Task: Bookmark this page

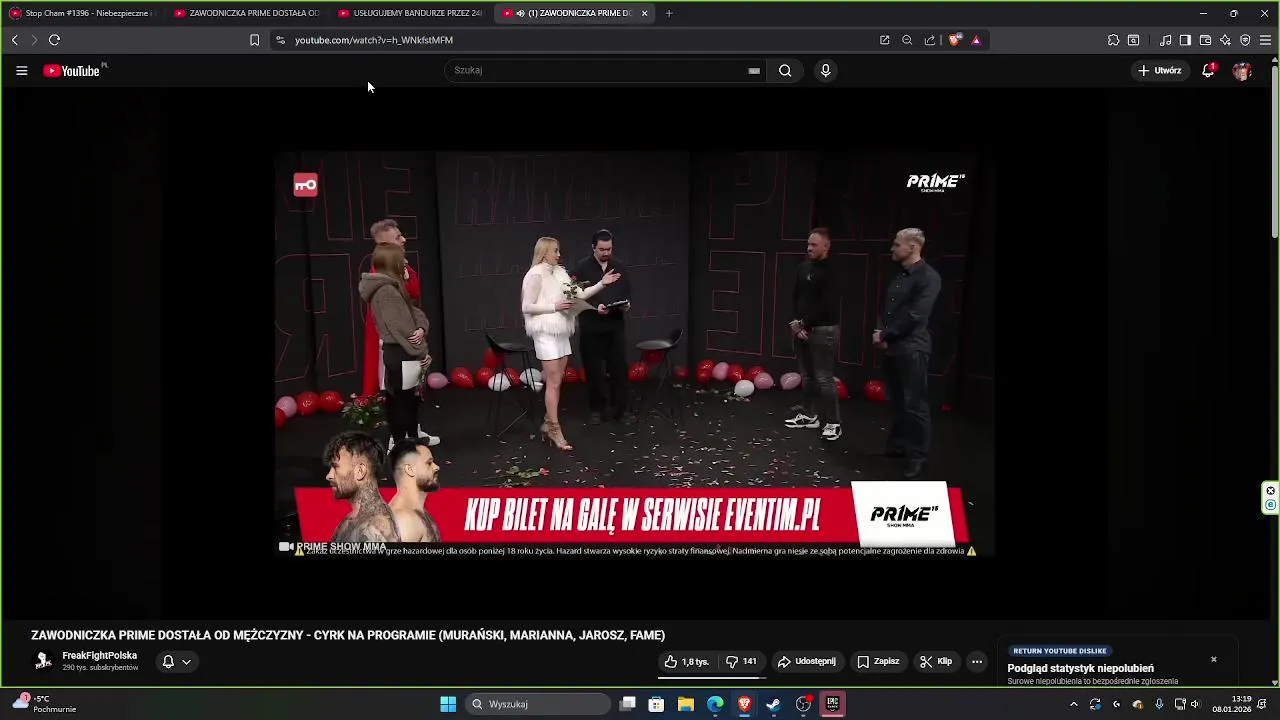Action: click(254, 40)
